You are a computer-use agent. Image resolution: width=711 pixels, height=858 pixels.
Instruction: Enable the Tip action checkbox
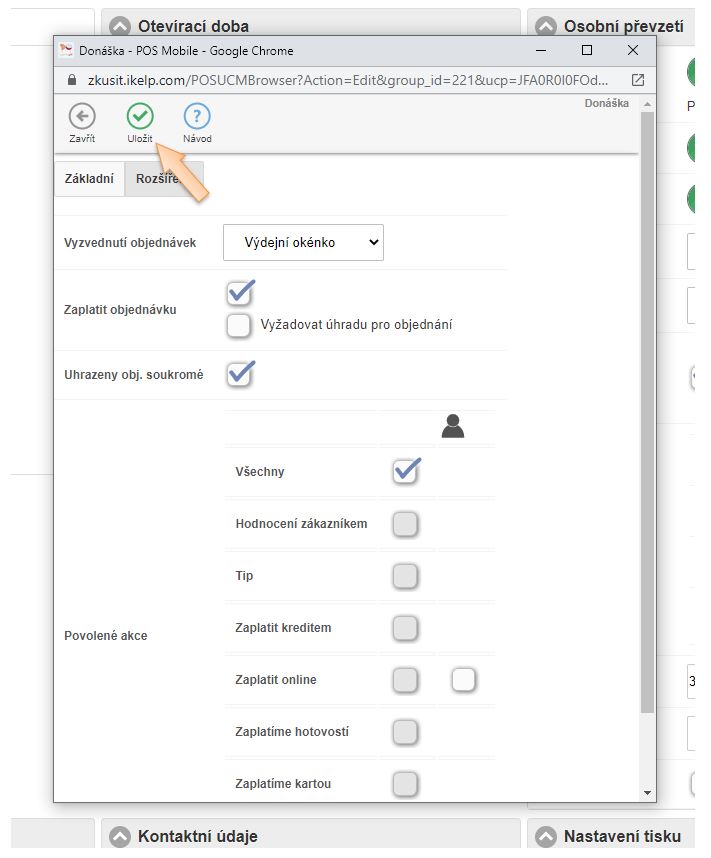point(405,576)
